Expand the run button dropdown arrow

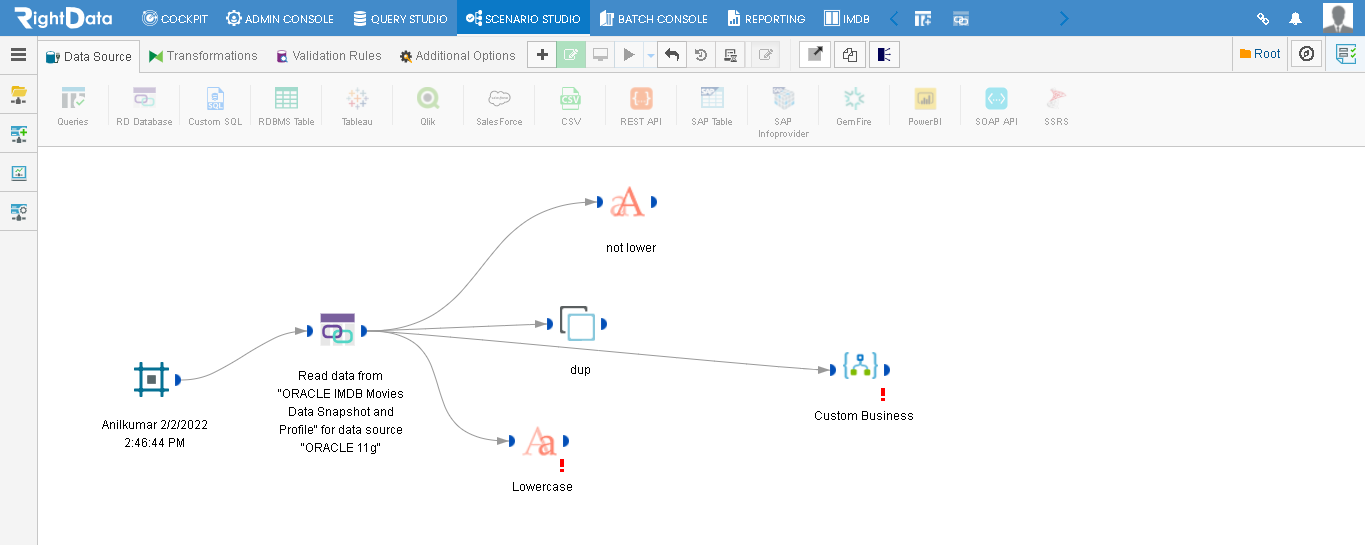(x=650, y=55)
